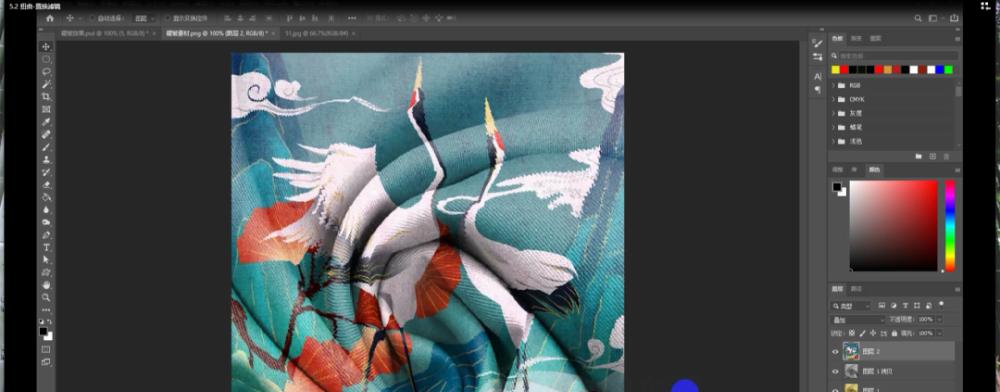This screenshot has height=392, width=1000.
Task: Switch to the Paths tab beside Layers
Action: click(x=857, y=289)
